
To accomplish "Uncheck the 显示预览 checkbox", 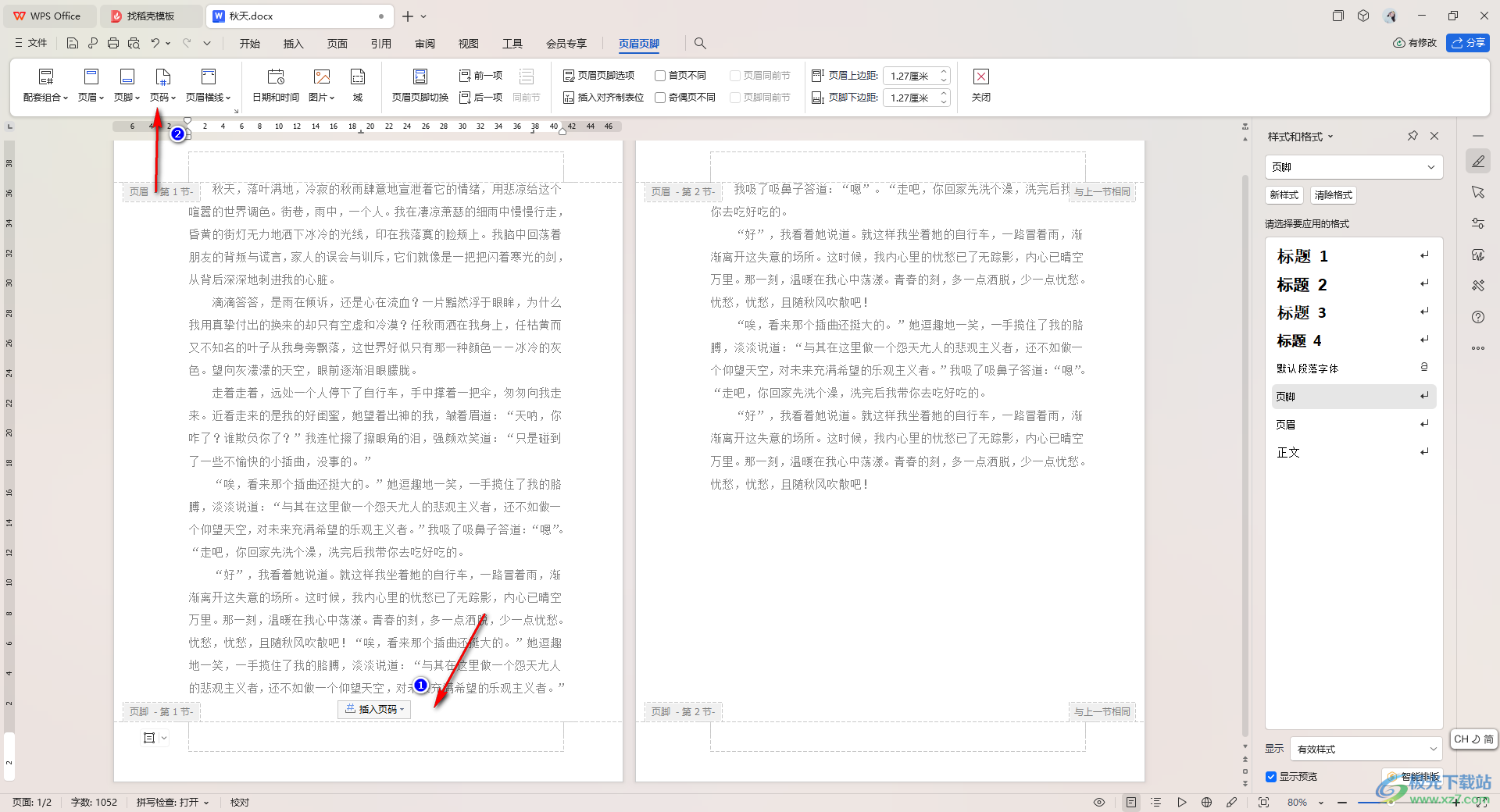I will (1271, 777).
